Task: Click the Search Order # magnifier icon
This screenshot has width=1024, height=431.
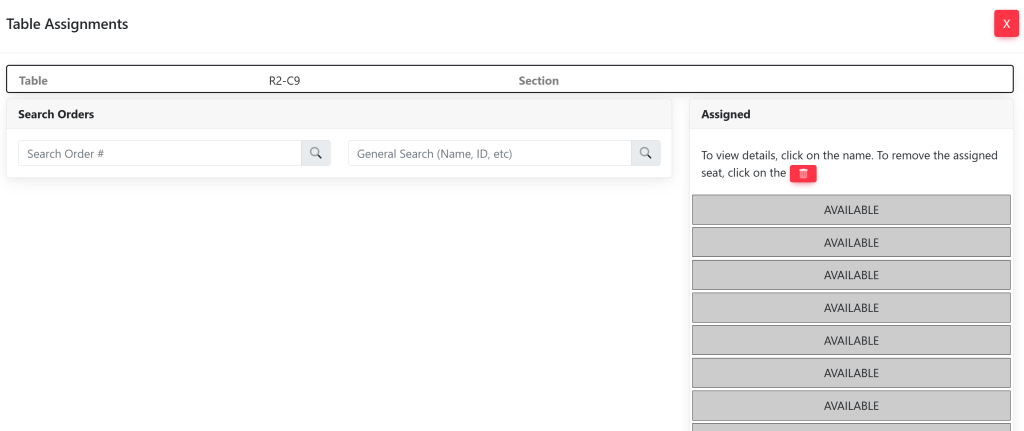Action: 315,153
